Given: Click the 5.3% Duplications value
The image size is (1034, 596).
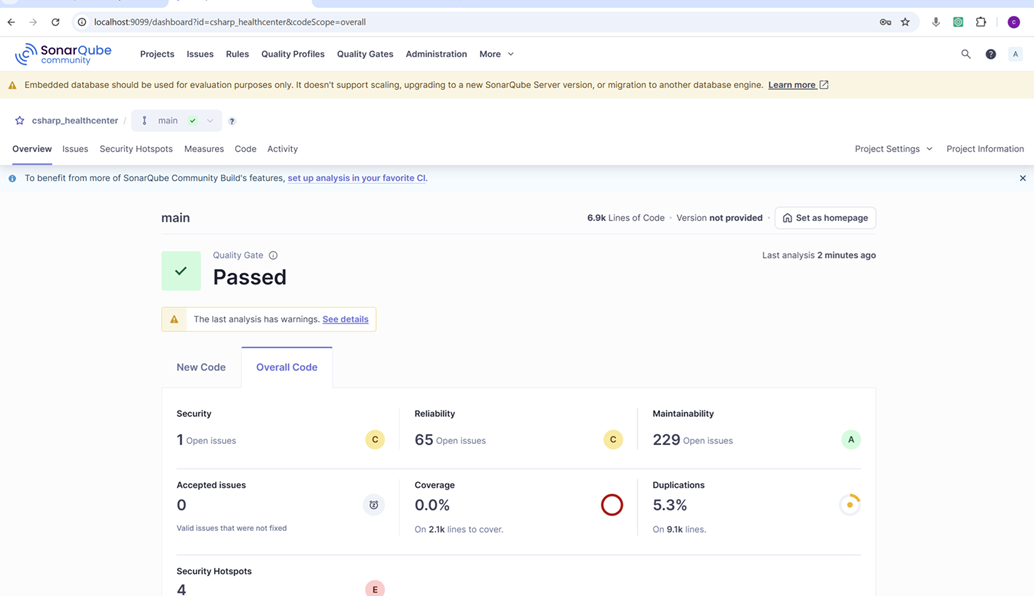Looking at the screenshot, I should [x=669, y=505].
